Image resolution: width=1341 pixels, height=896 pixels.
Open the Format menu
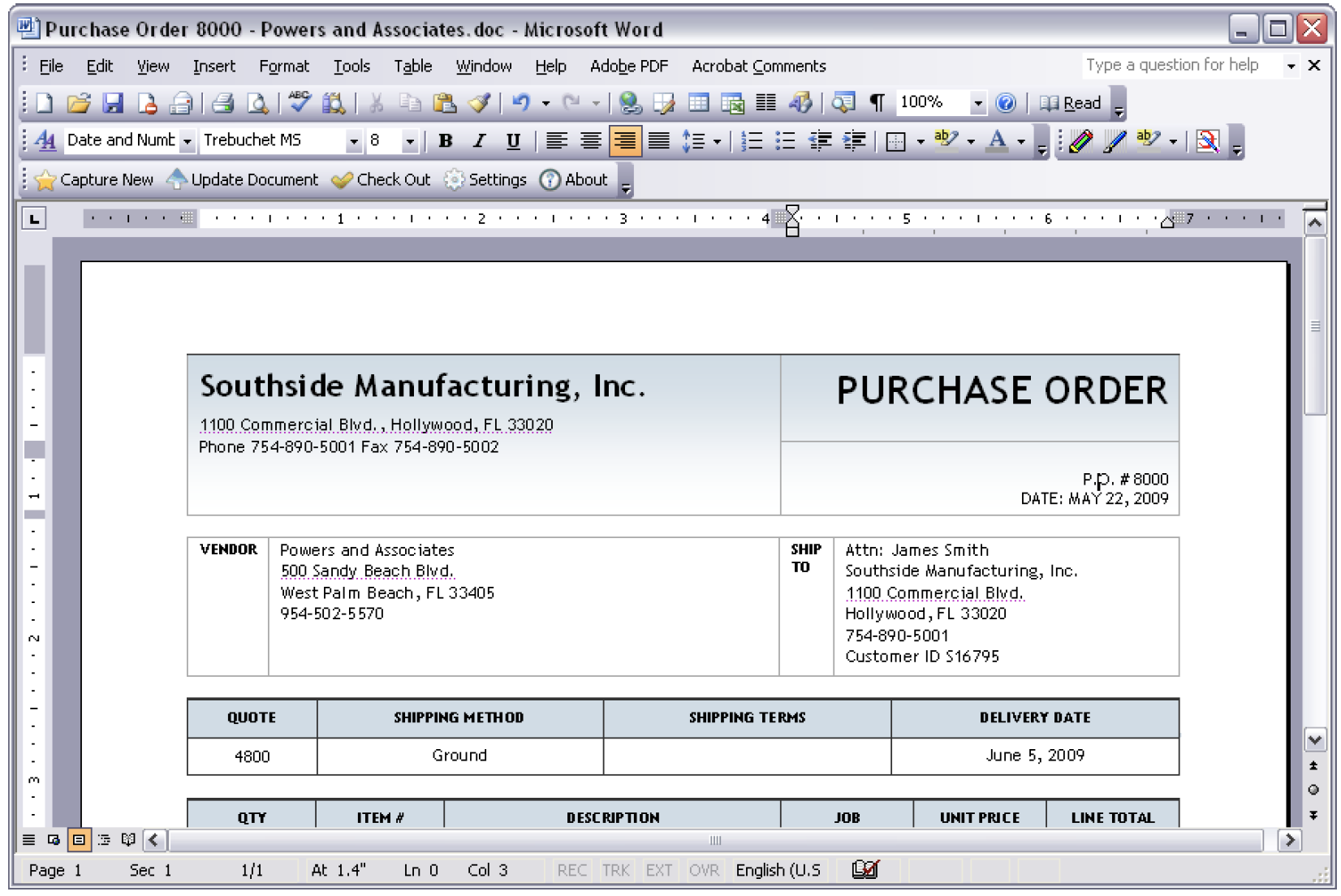coord(284,66)
